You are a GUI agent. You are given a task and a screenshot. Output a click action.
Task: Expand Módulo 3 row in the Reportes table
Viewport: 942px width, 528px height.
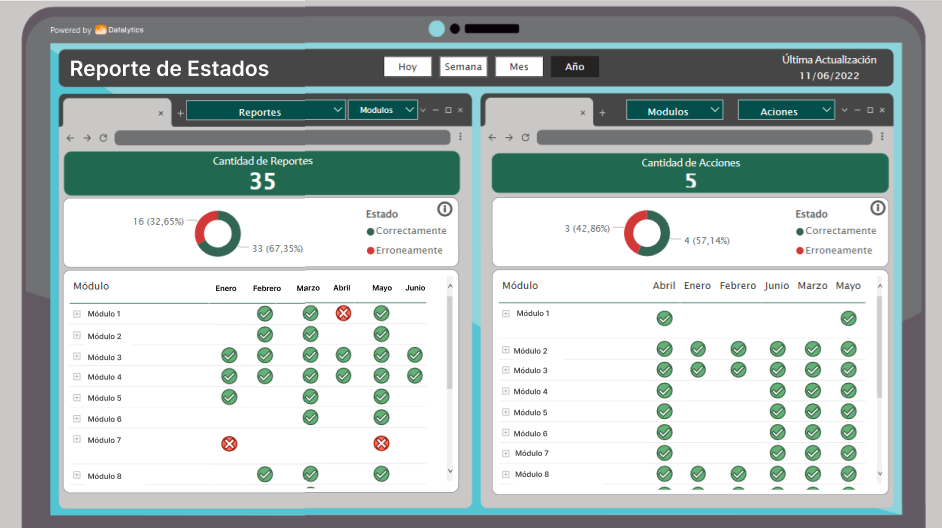point(77,356)
